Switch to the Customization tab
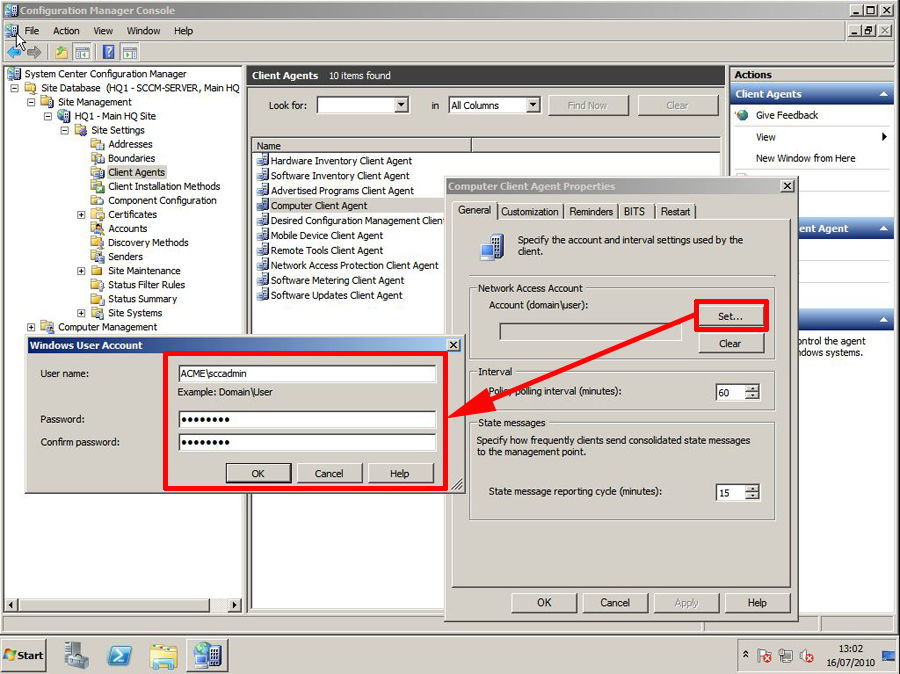Viewport: 900px width, 674px height. pyautogui.click(x=529, y=212)
